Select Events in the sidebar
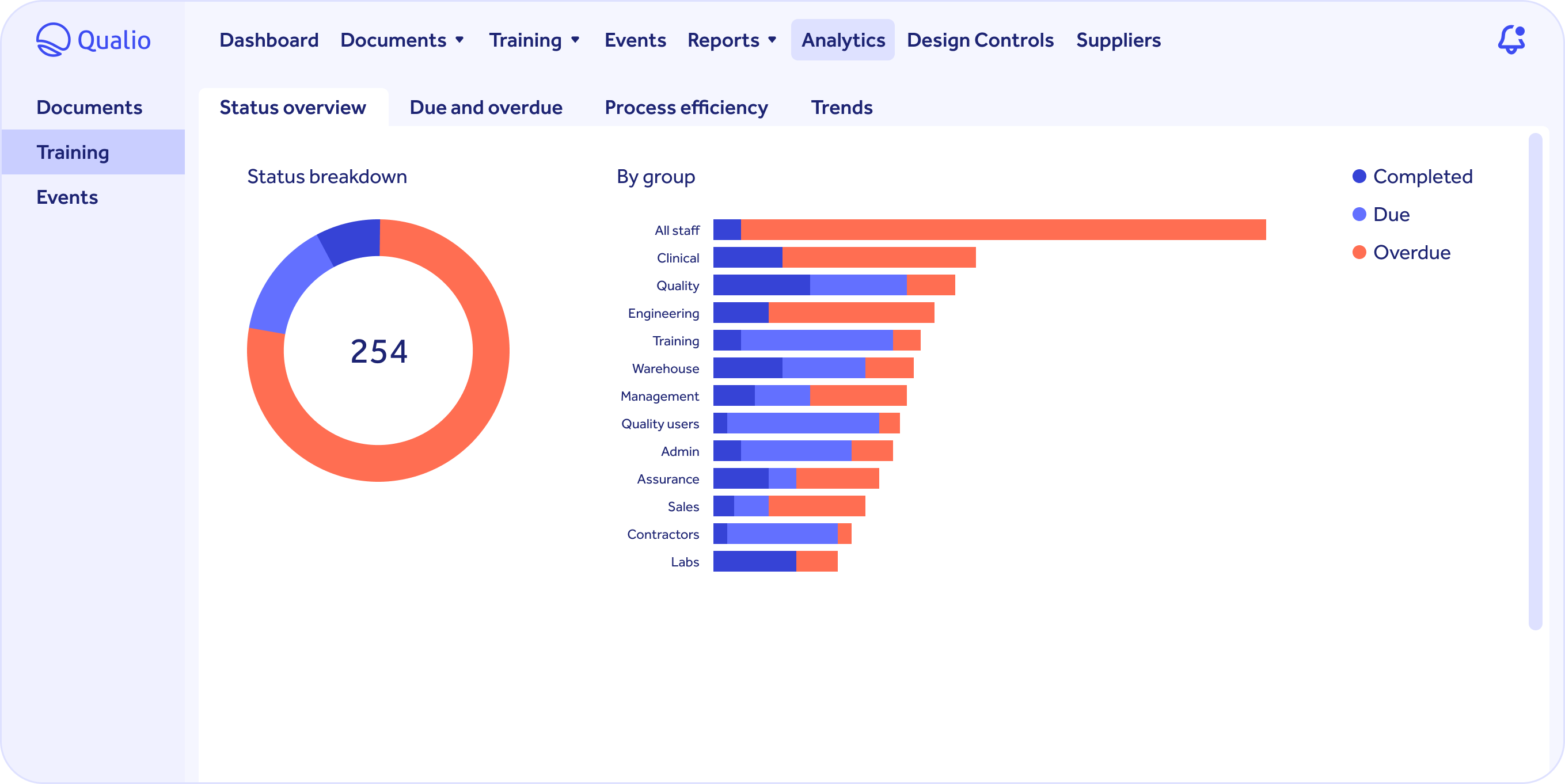This screenshot has height=784, width=1565. pos(67,197)
